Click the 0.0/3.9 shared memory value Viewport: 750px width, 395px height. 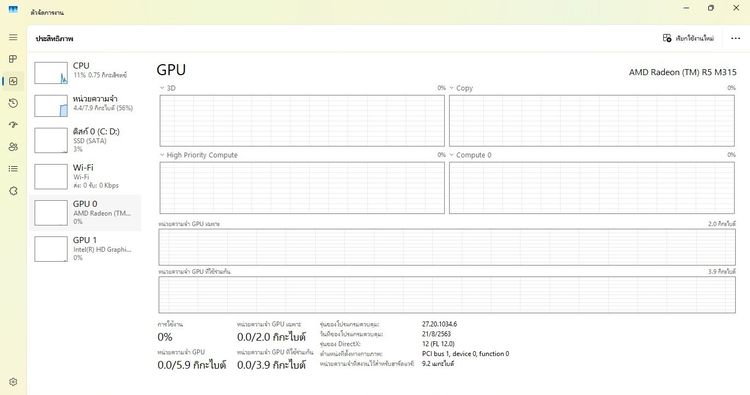click(x=271, y=365)
